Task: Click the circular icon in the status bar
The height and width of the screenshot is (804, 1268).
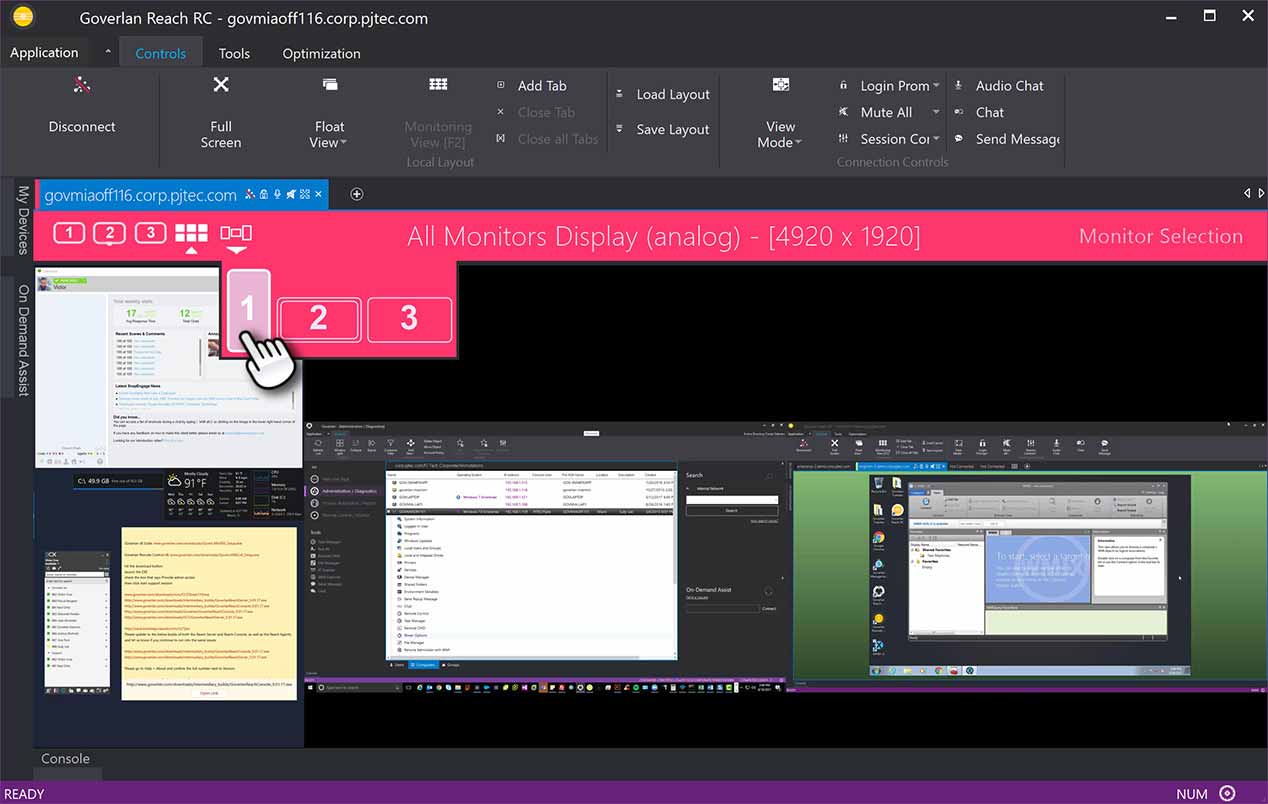Action: [x=1228, y=794]
